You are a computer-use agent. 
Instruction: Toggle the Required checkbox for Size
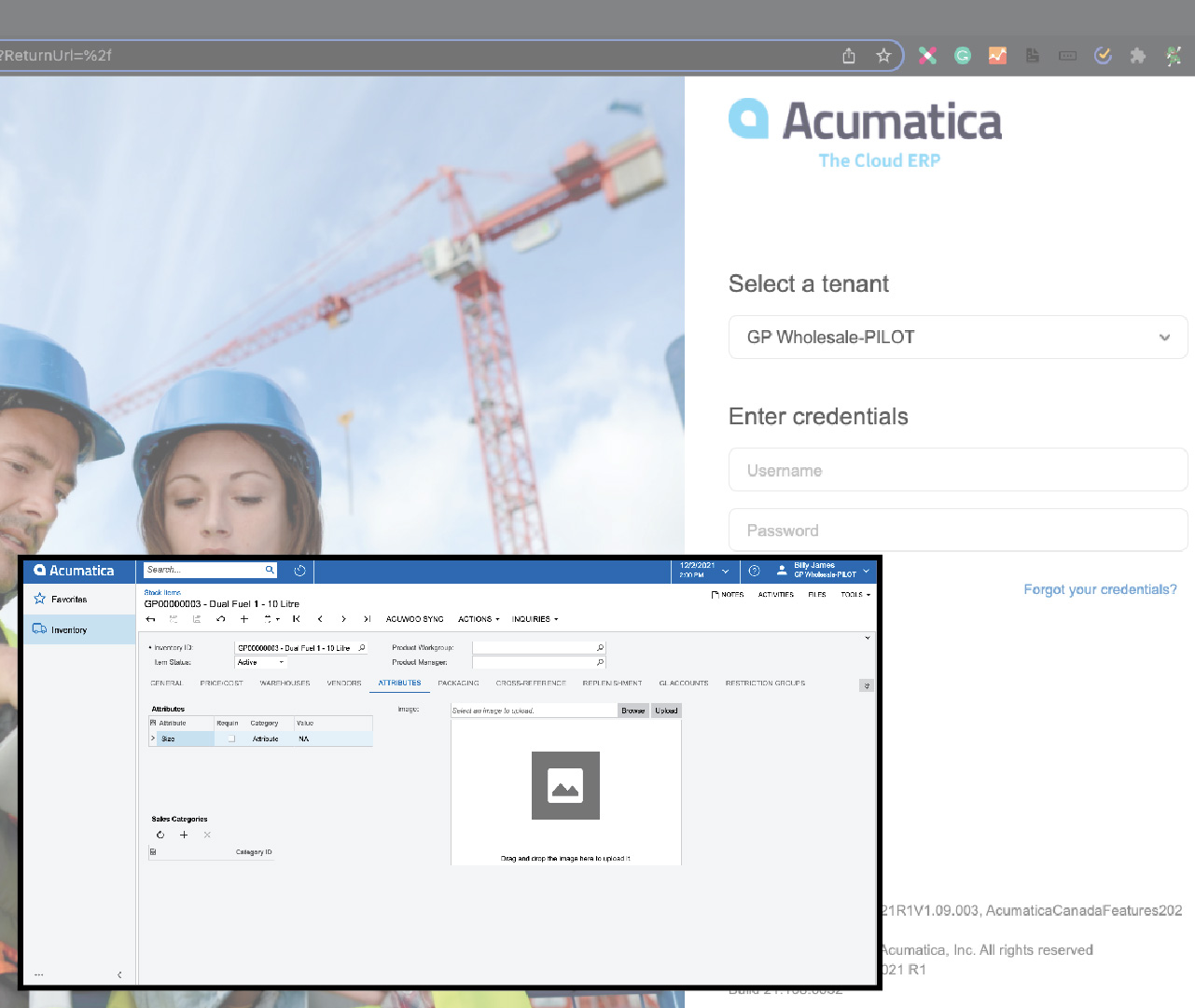tap(231, 739)
